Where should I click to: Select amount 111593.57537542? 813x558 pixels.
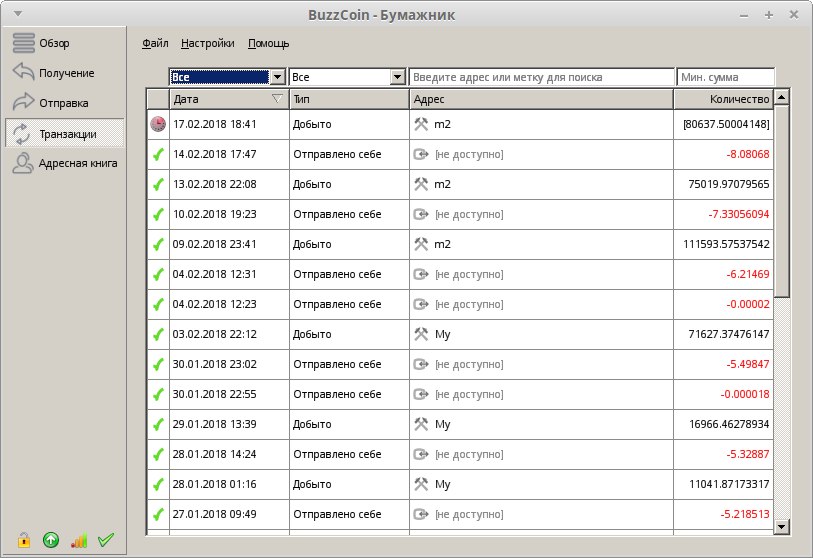click(x=726, y=244)
